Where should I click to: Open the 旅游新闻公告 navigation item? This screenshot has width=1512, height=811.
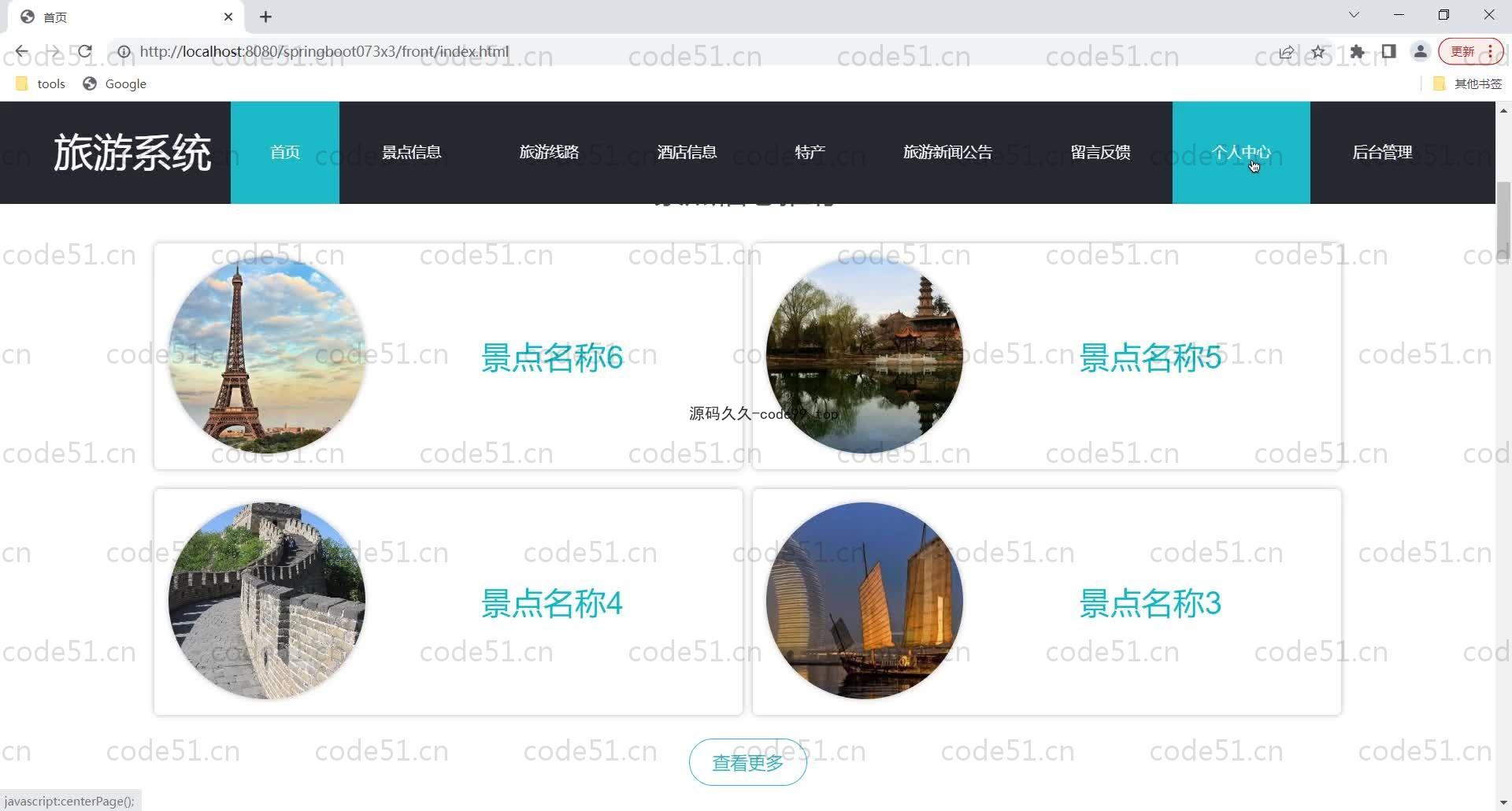[x=948, y=152]
